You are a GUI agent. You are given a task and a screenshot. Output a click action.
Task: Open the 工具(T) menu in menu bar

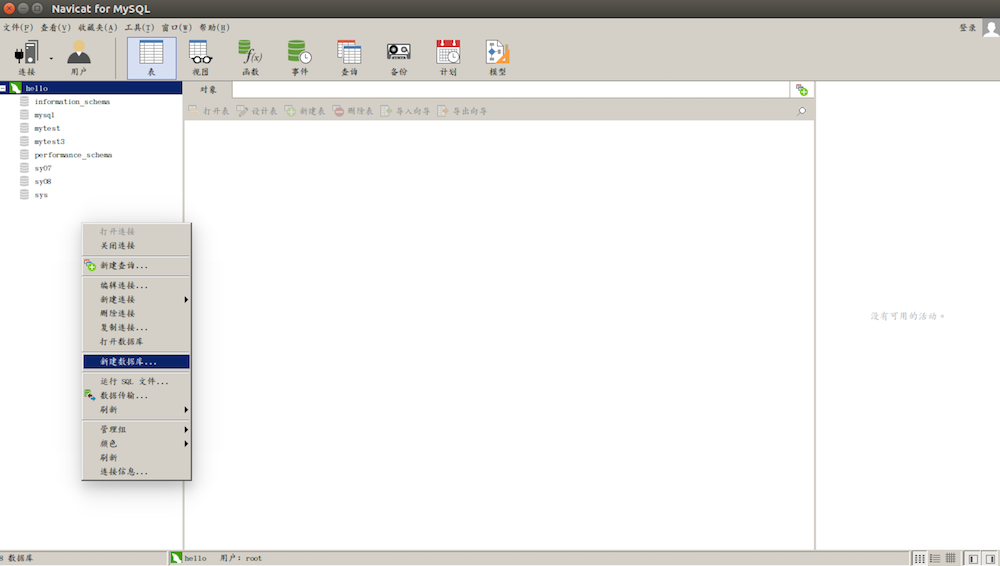pos(139,27)
